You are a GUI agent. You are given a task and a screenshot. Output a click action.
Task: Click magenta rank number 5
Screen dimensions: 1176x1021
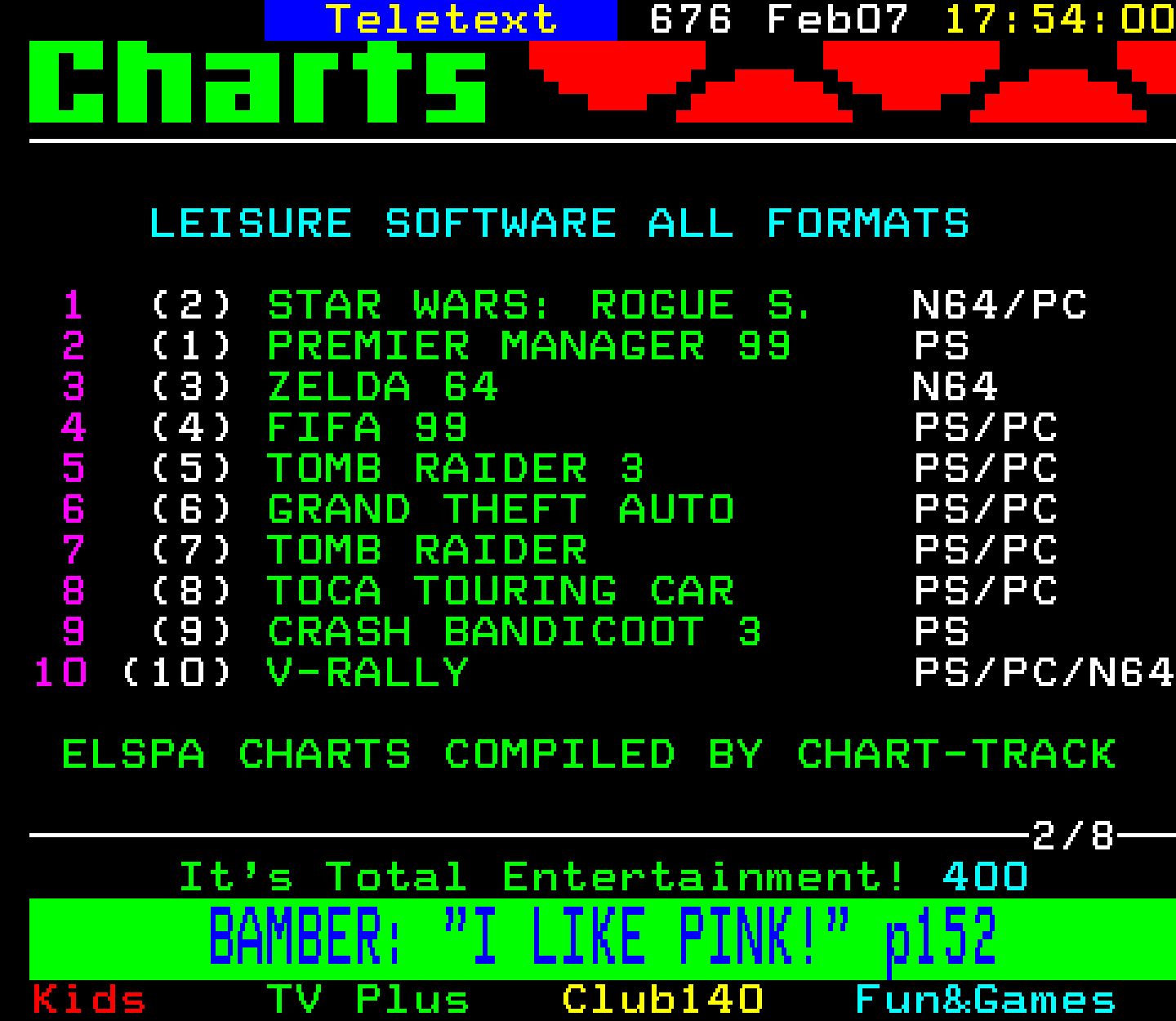(x=73, y=469)
